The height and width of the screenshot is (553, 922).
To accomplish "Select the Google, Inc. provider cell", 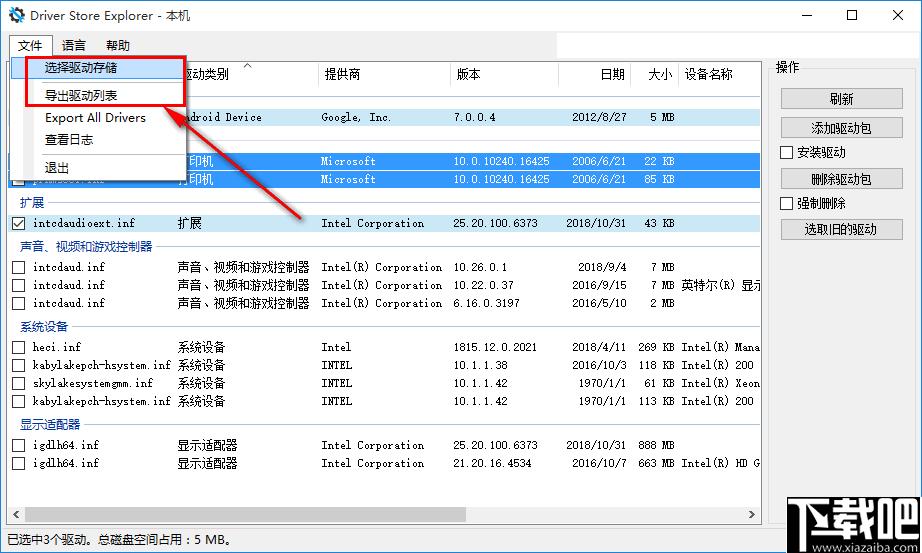I will coord(356,118).
